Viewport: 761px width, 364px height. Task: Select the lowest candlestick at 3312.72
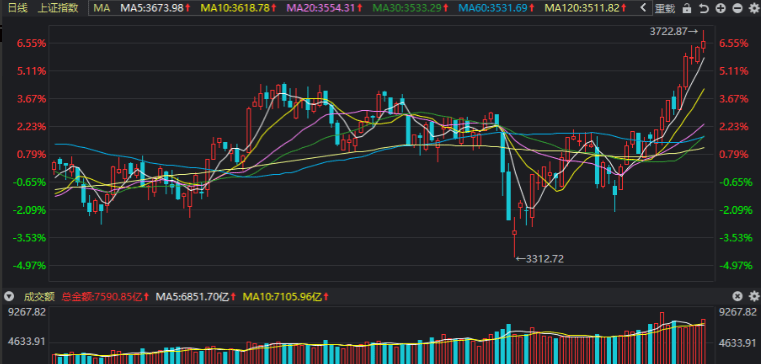tap(514, 237)
